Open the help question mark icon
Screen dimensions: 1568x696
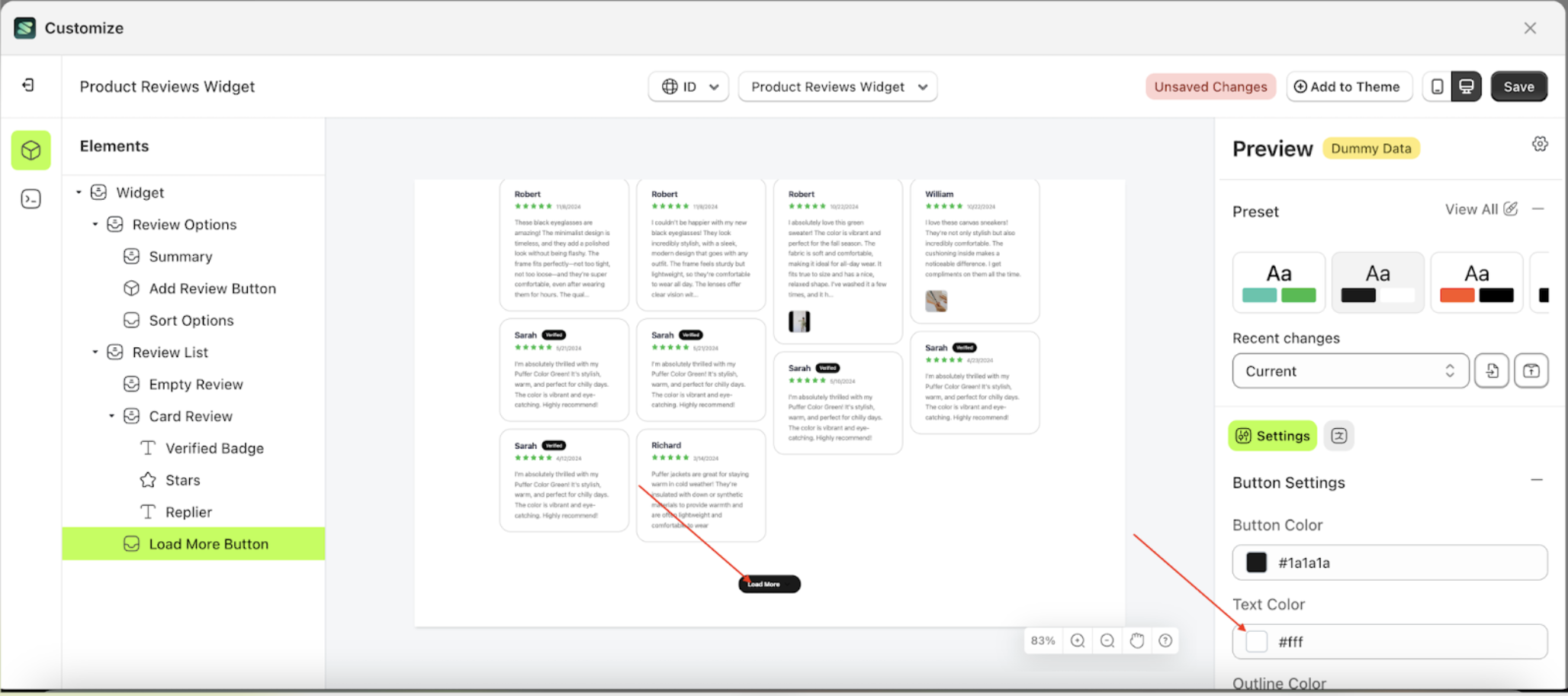click(x=1165, y=640)
